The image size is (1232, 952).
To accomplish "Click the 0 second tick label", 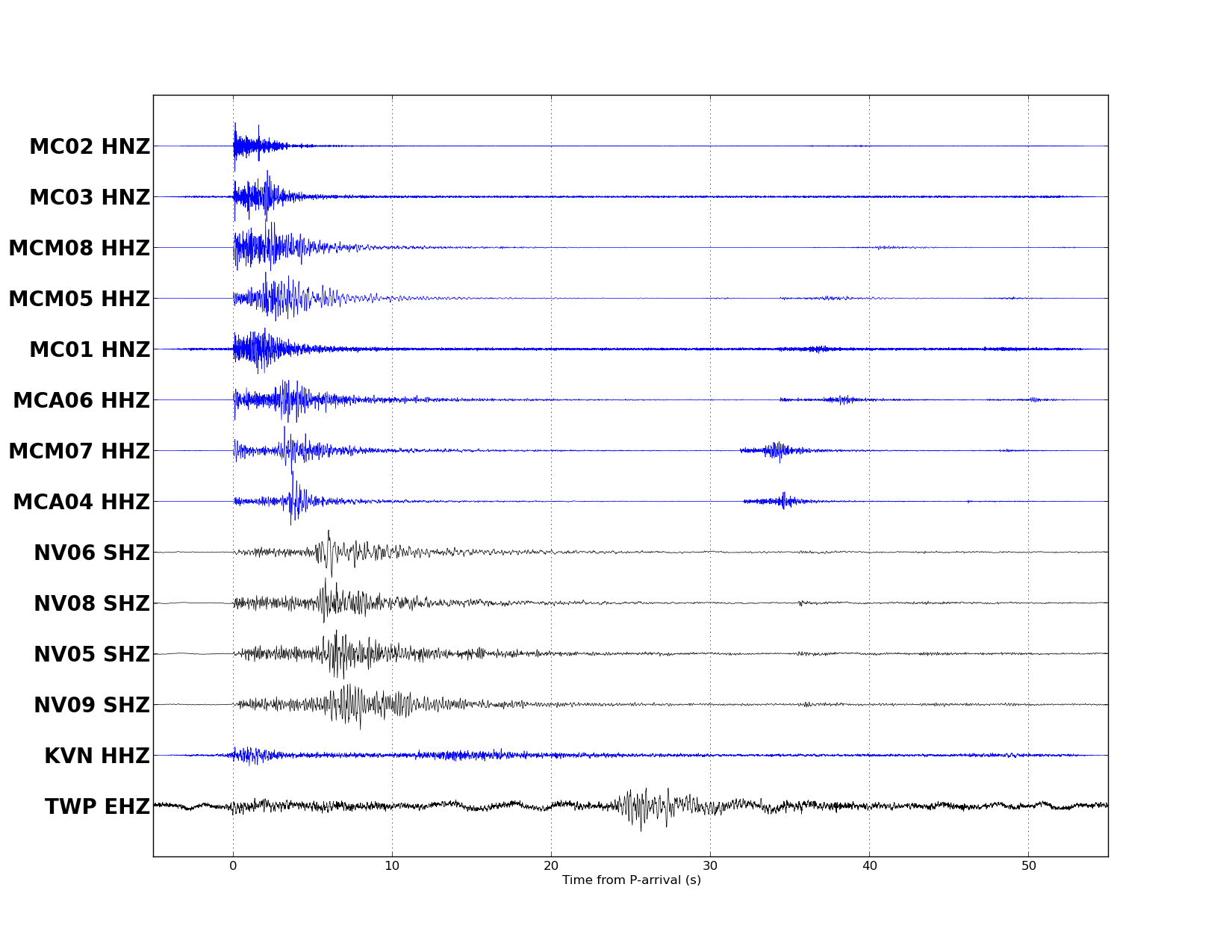I will (x=233, y=866).
